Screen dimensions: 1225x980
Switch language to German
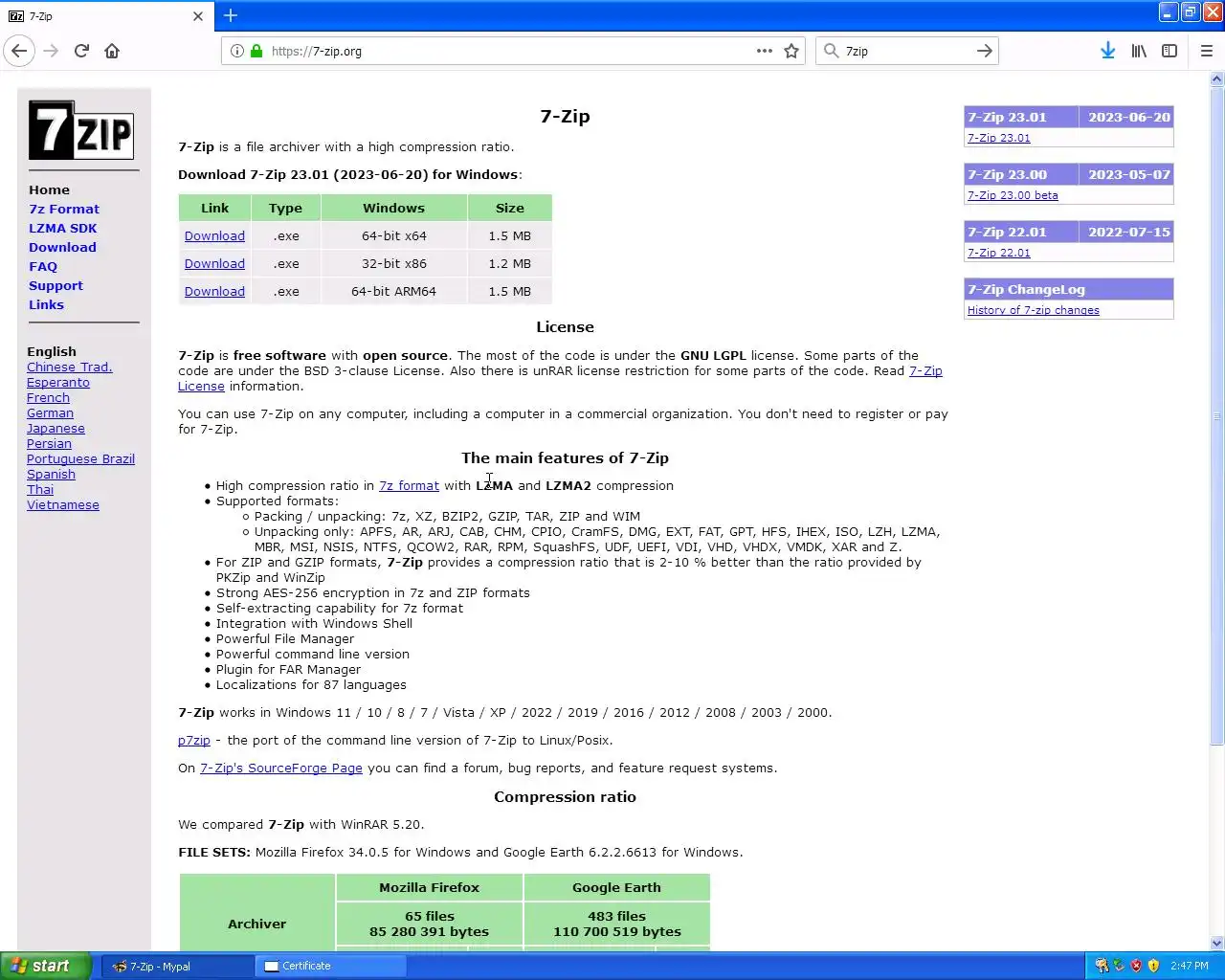tap(50, 412)
